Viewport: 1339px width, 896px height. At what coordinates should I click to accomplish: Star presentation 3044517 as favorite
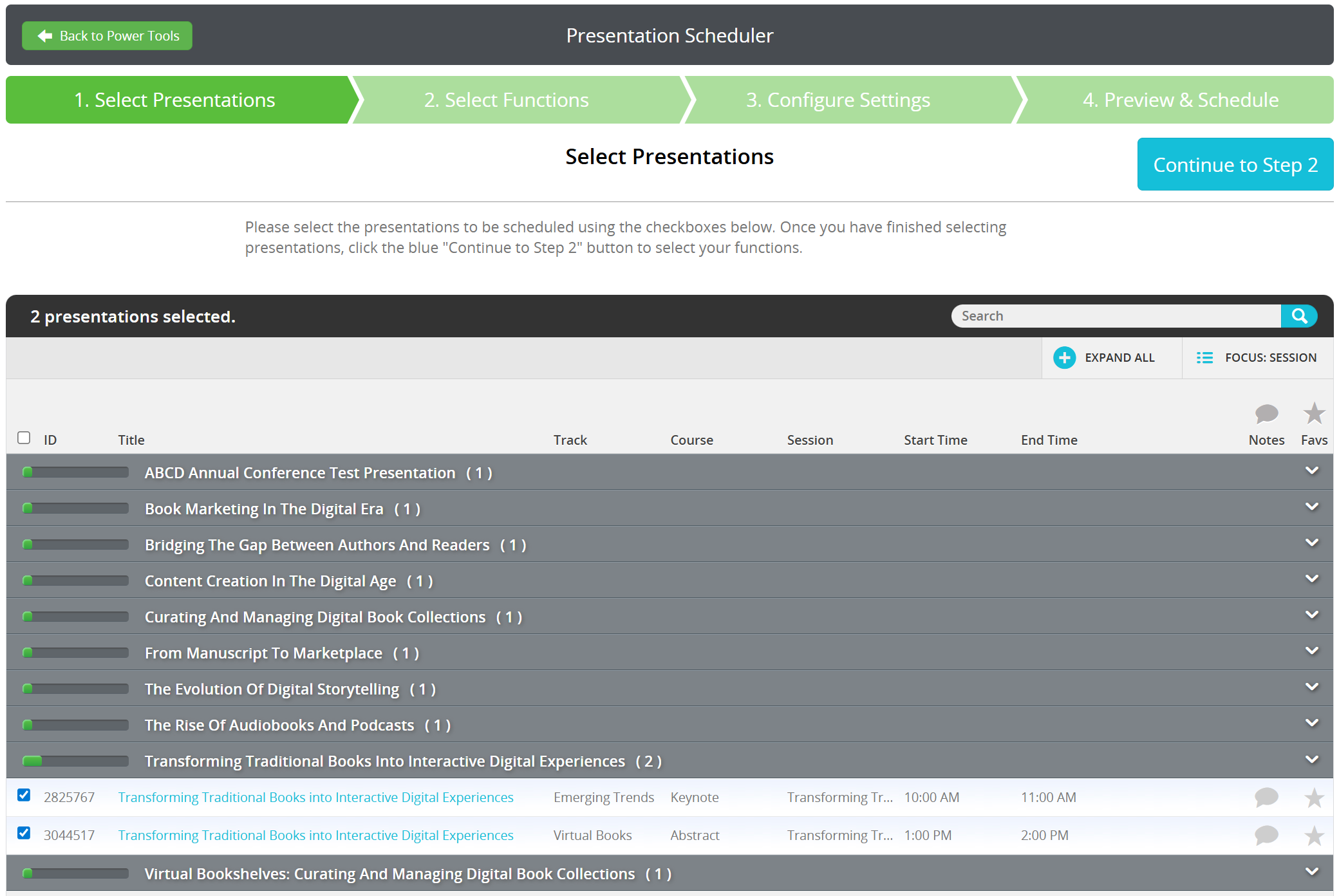pos(1313,836)
